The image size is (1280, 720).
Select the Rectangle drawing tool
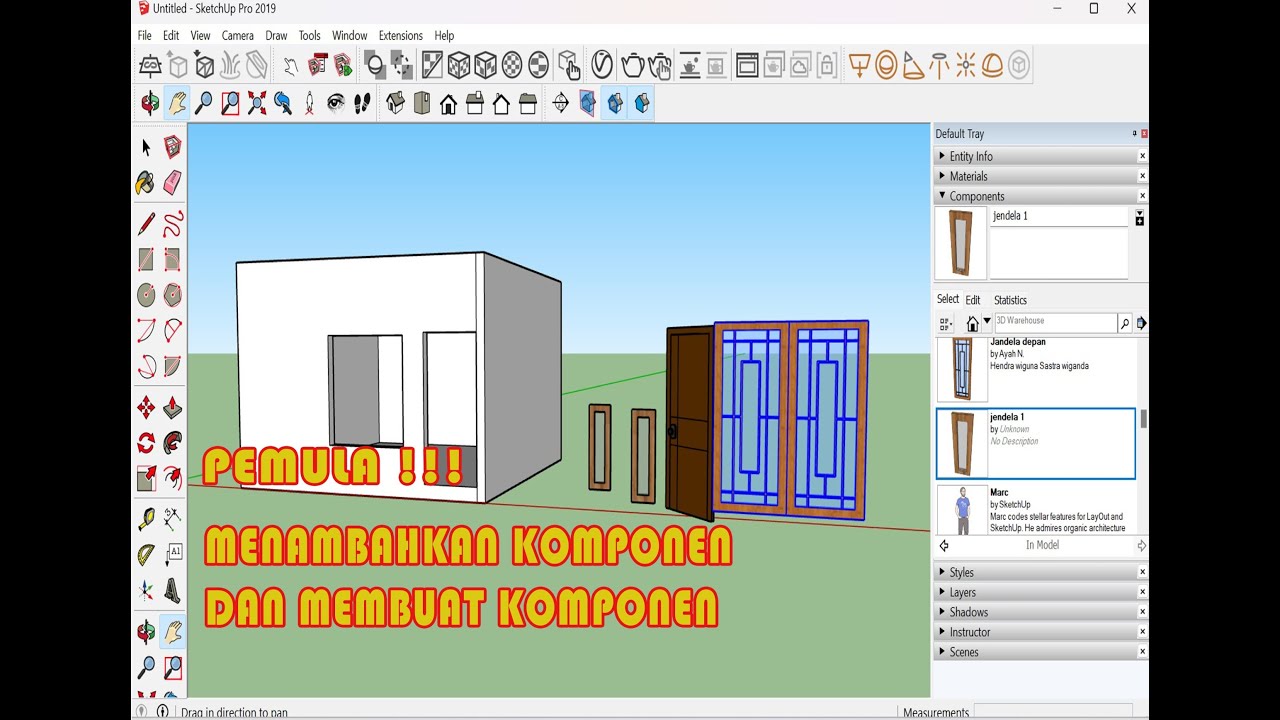[146, 260]
